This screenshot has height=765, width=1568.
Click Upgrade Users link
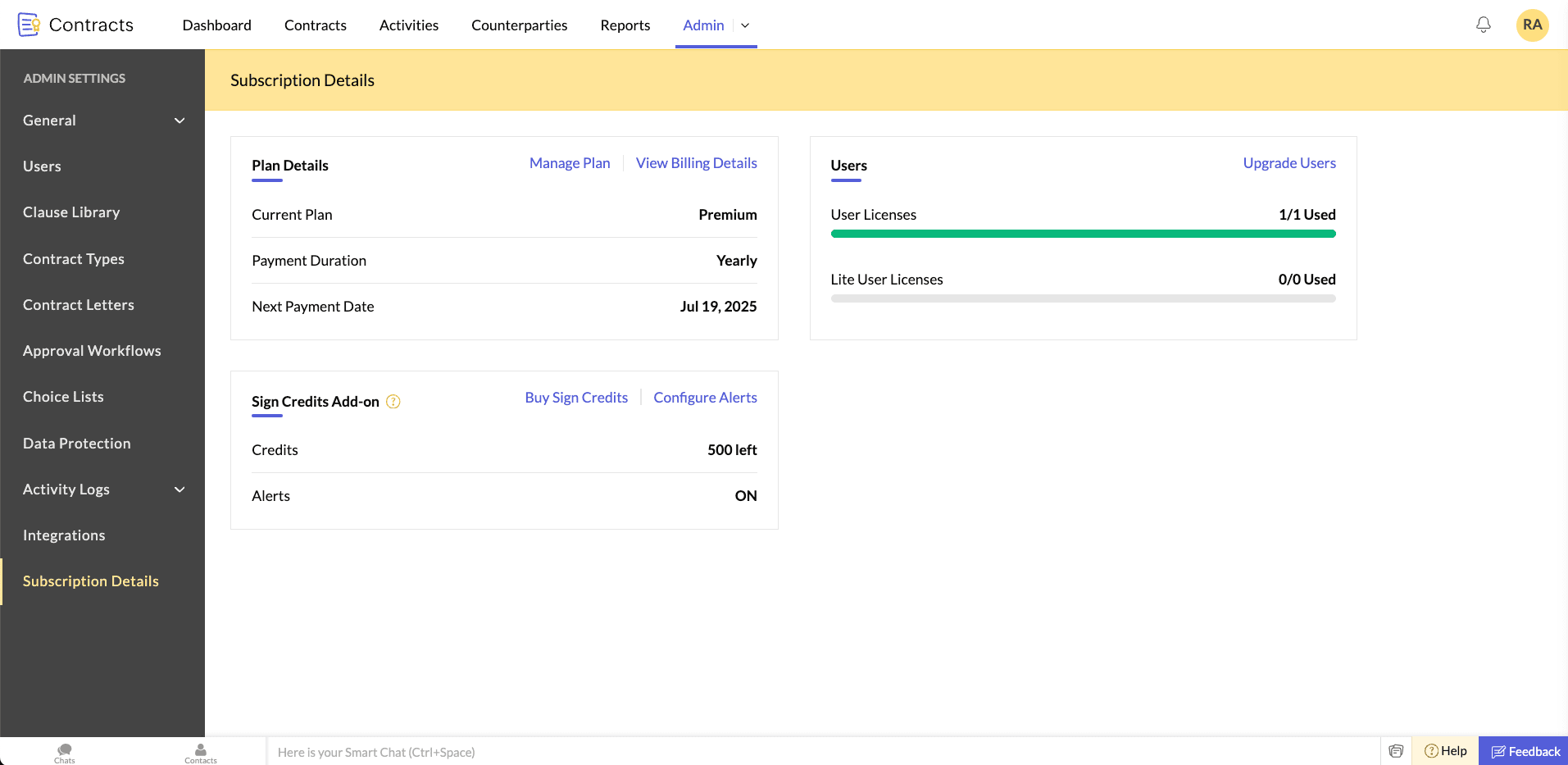tap(1288, 163)
